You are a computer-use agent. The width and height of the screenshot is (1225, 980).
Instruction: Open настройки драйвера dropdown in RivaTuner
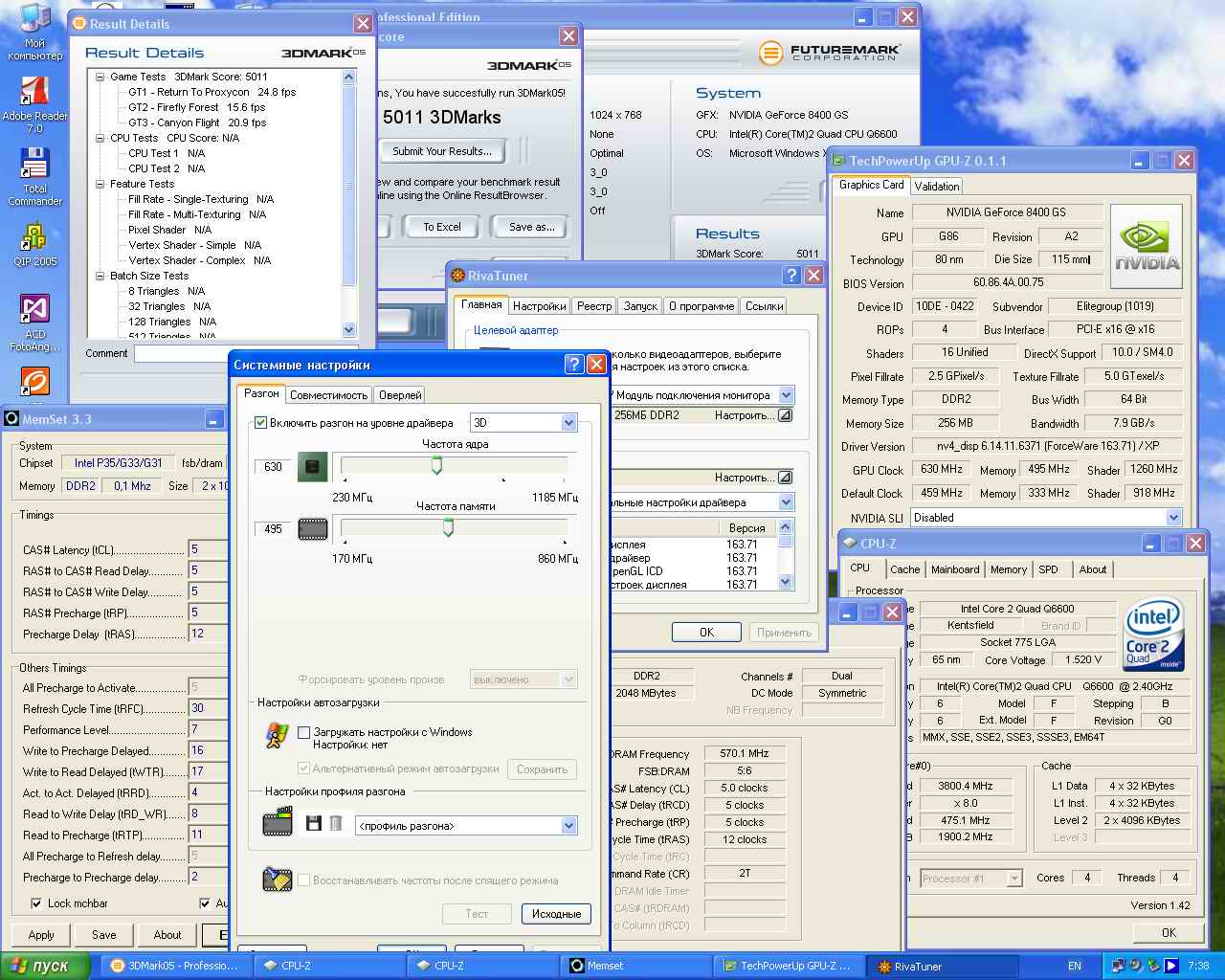point(786,502)
